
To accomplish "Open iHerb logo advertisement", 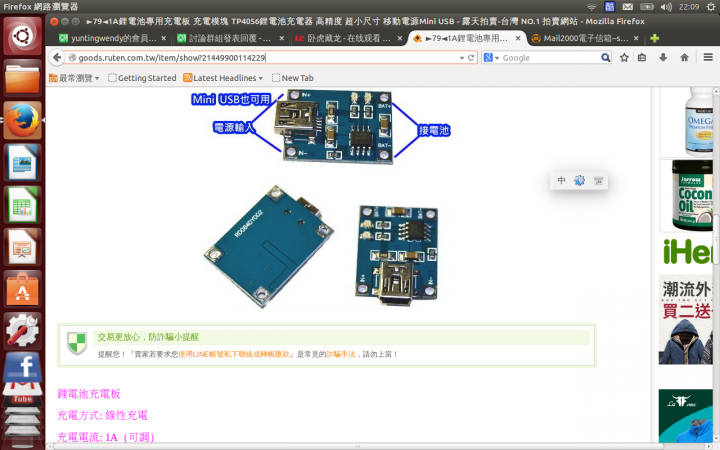I will [x=690, y=252].
